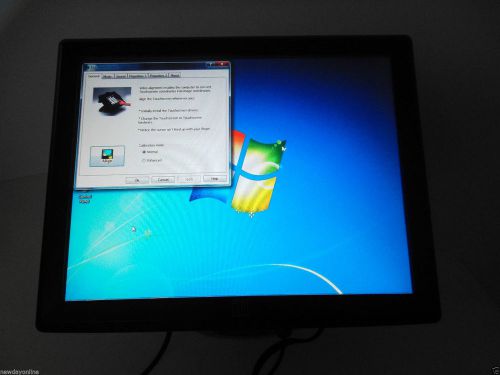
Task: Close the touchscreen properties dialog
Action: click(x=223, y=63)
